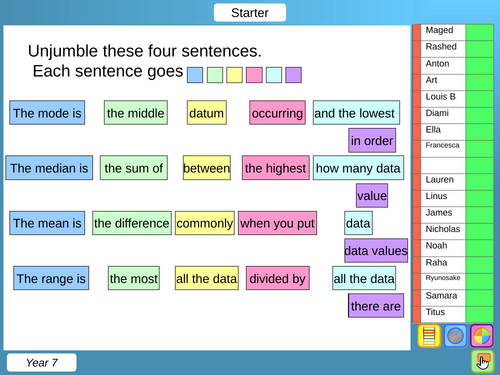Click the red marker beside Anton

417,66
